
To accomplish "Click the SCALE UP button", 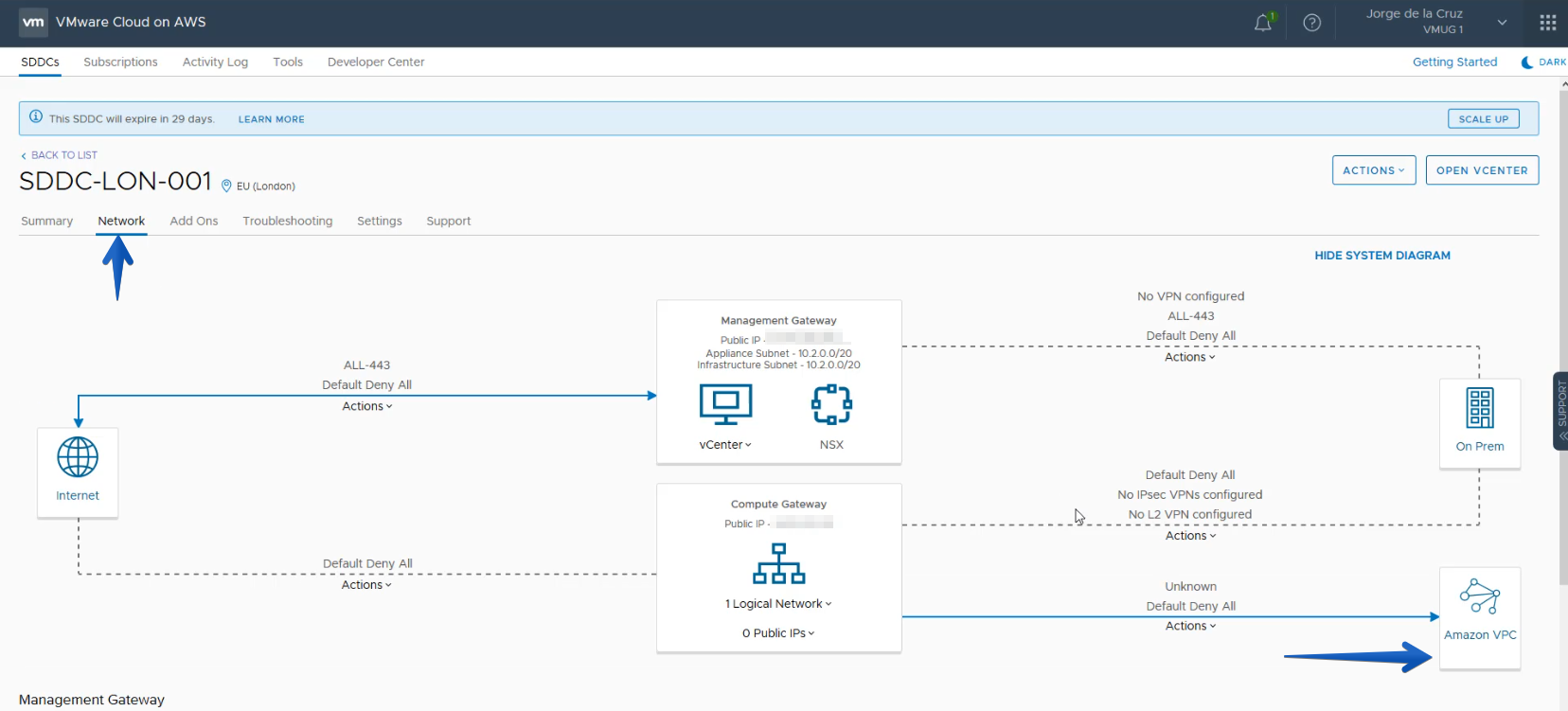I will pos(1484,119).
